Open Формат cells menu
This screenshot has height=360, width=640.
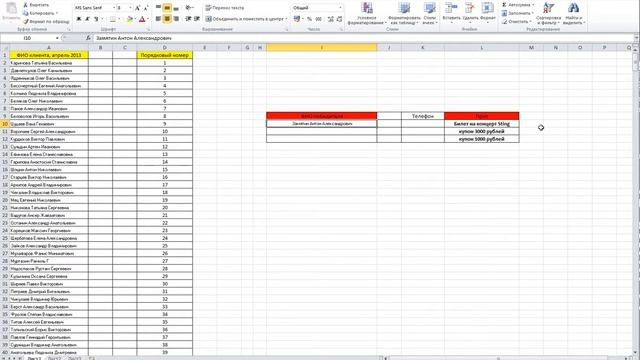(x=488, y=13)
